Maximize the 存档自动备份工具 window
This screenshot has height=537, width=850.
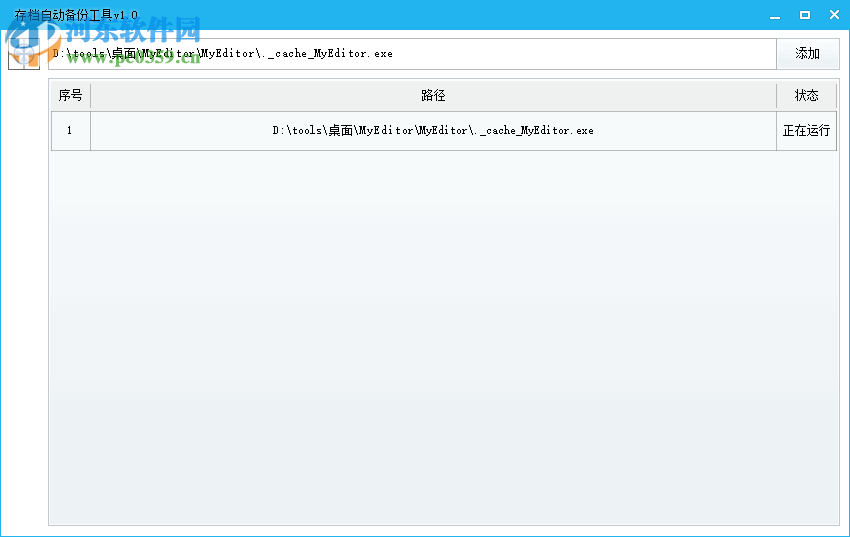[805, 15]
